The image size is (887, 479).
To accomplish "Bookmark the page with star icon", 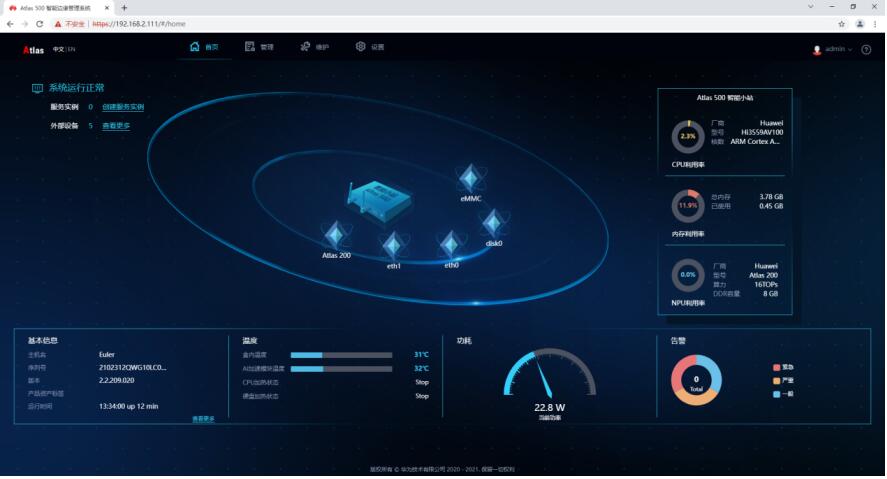I will [x=842, y=24].
